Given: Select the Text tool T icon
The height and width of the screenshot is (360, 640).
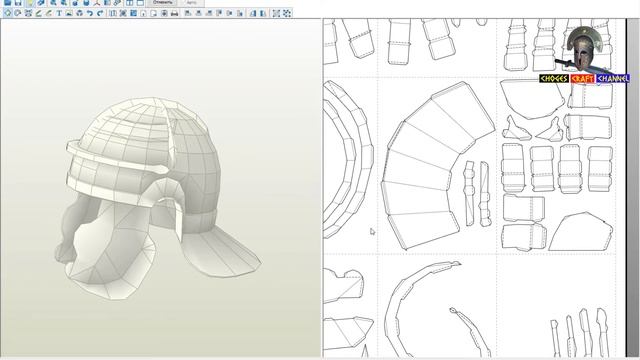Looking at the screenshot, I should (x=59, y=13).
